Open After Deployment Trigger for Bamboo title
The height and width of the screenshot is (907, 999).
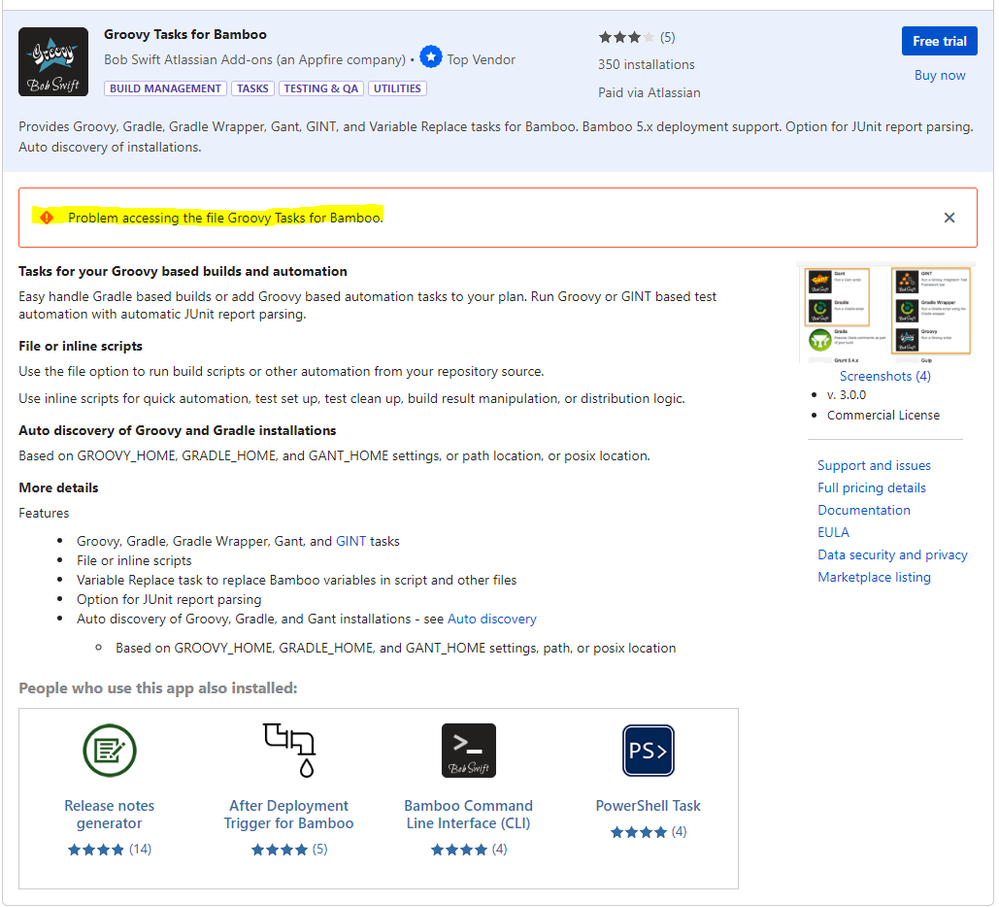click(289, 815)
